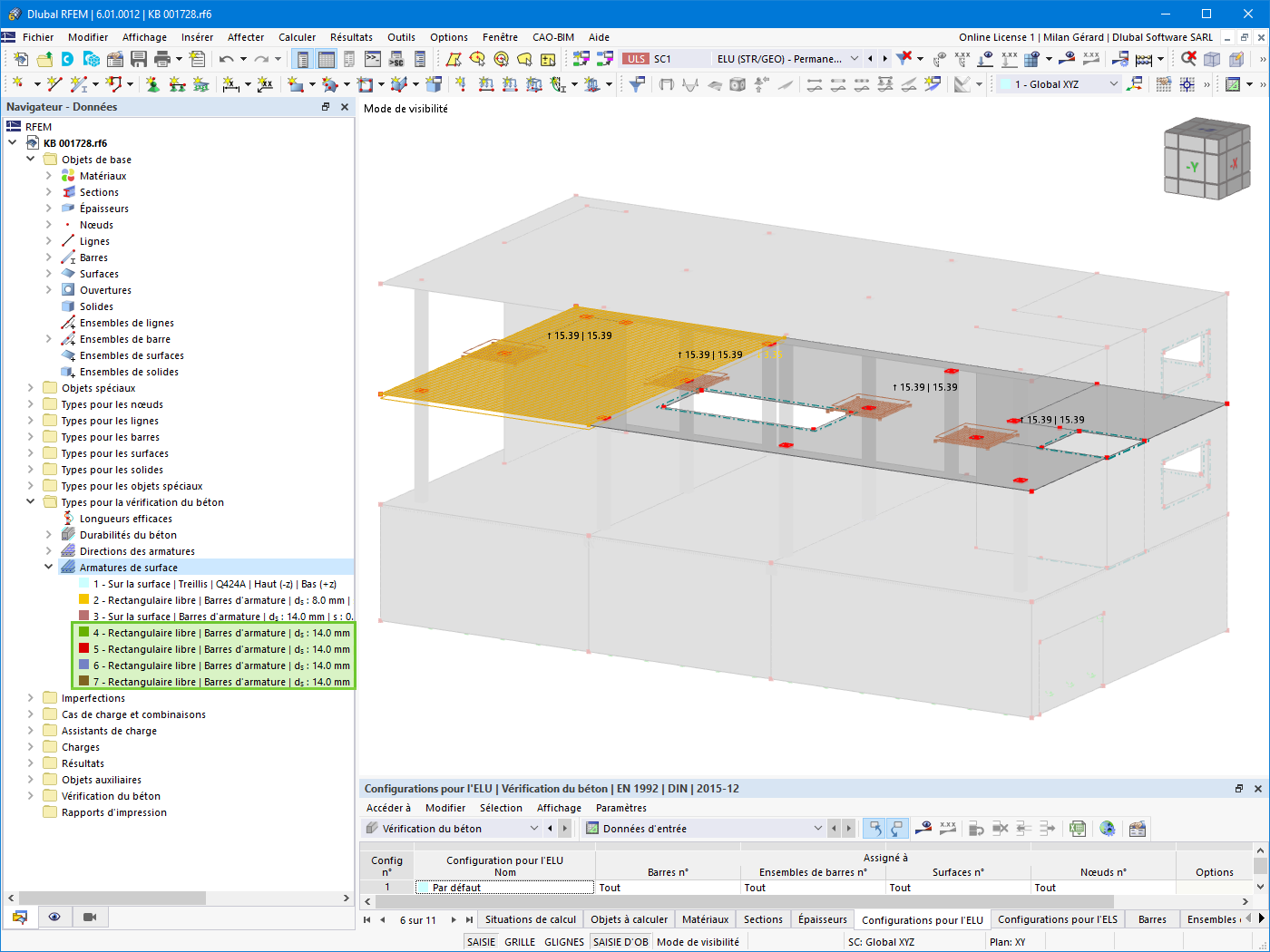The width and height of the screenshot is (1270, 952).
Task: Click the results filter icon with red X
Action: [x=904, y=58]
